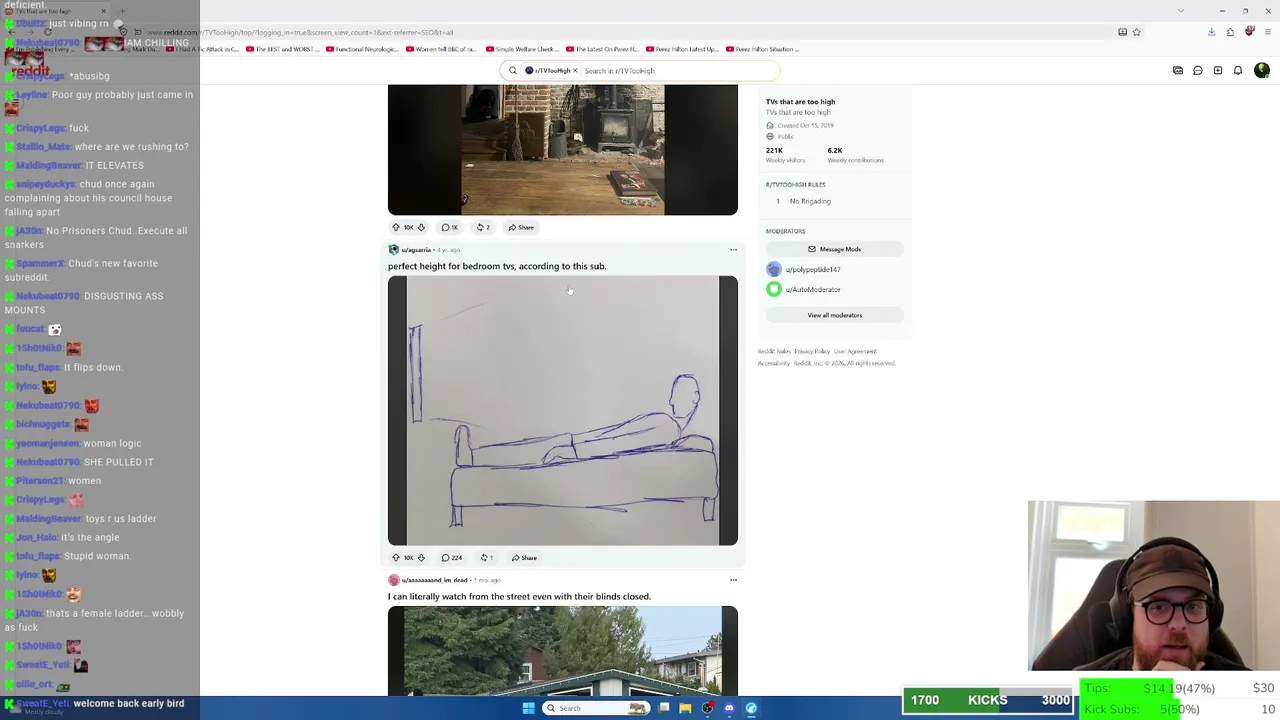Click the browser address bar URL
The image size is (1280, 720).
pos(300,32)
